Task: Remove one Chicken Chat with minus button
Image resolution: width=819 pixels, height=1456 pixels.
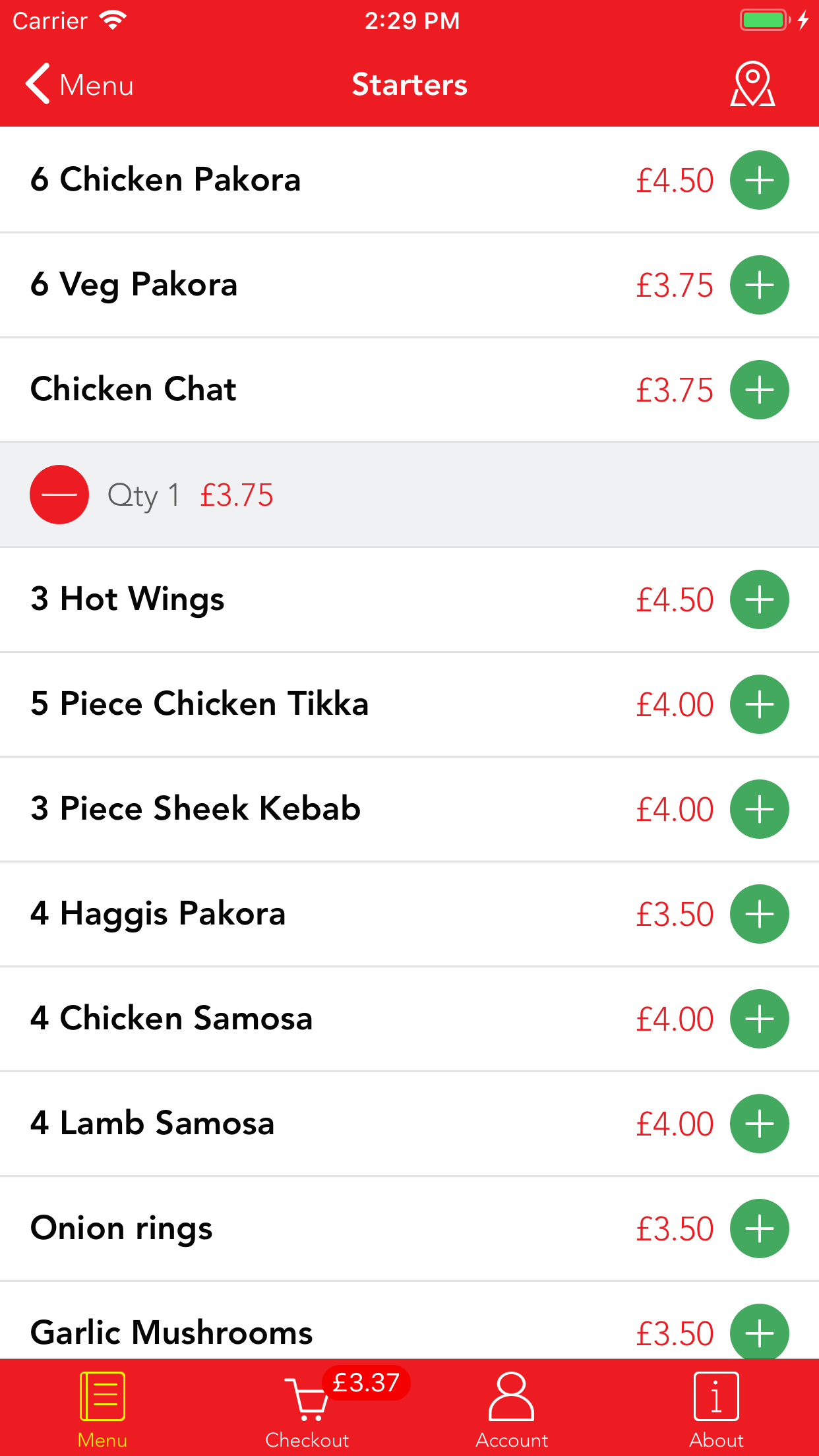Action: [59, 495]
